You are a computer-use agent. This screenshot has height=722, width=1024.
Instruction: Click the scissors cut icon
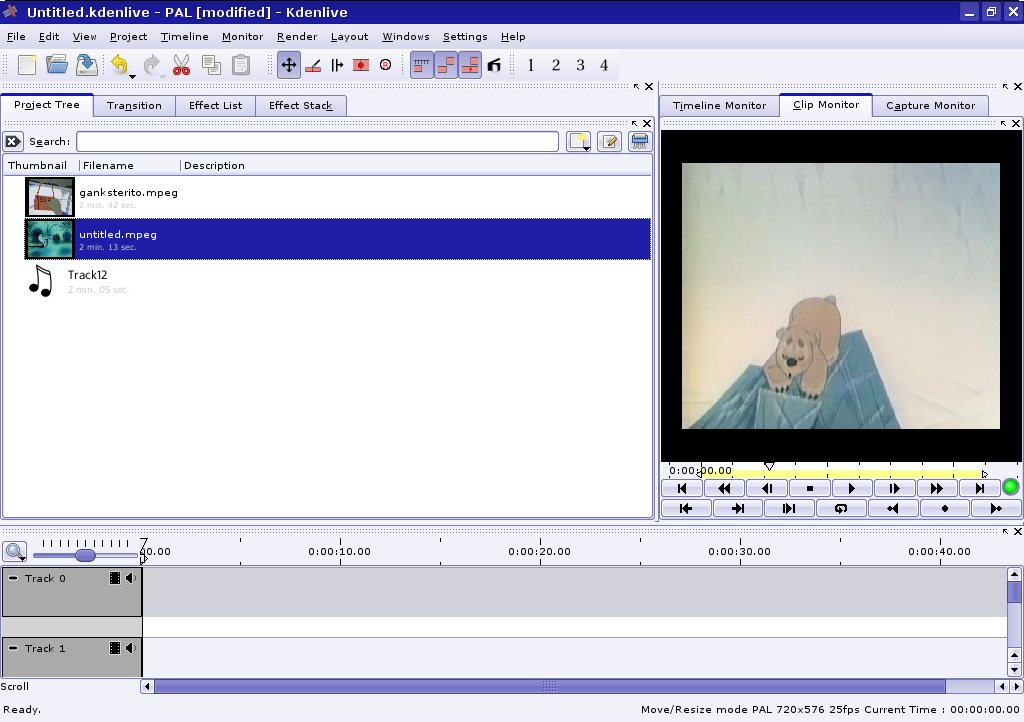tap(181, 65)
